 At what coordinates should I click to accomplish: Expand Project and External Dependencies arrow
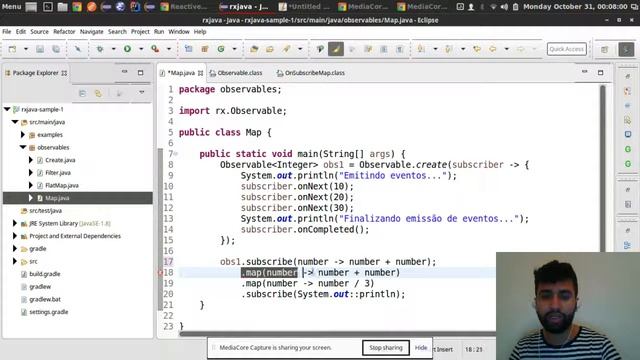pos(15,236)
